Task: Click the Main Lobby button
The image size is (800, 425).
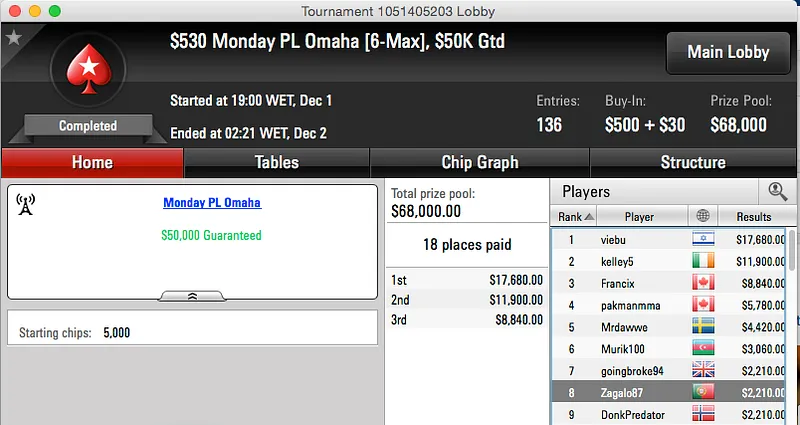Action: (728, 52)
